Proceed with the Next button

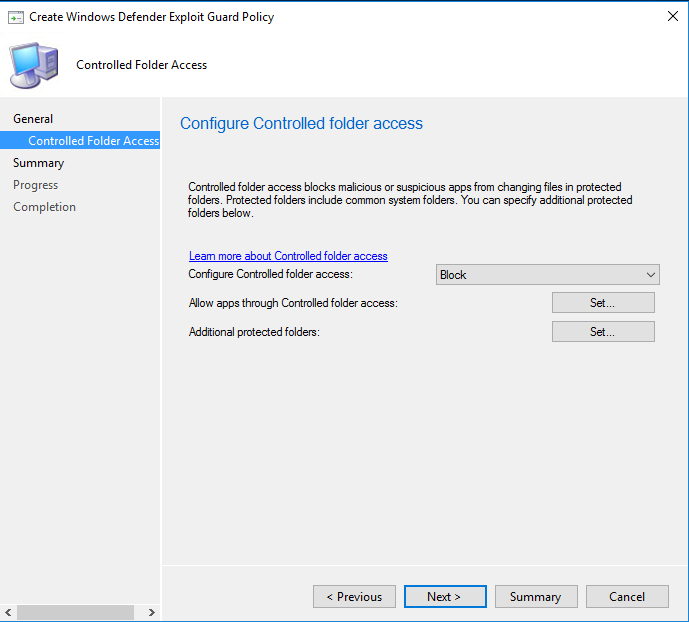point(445,597)
